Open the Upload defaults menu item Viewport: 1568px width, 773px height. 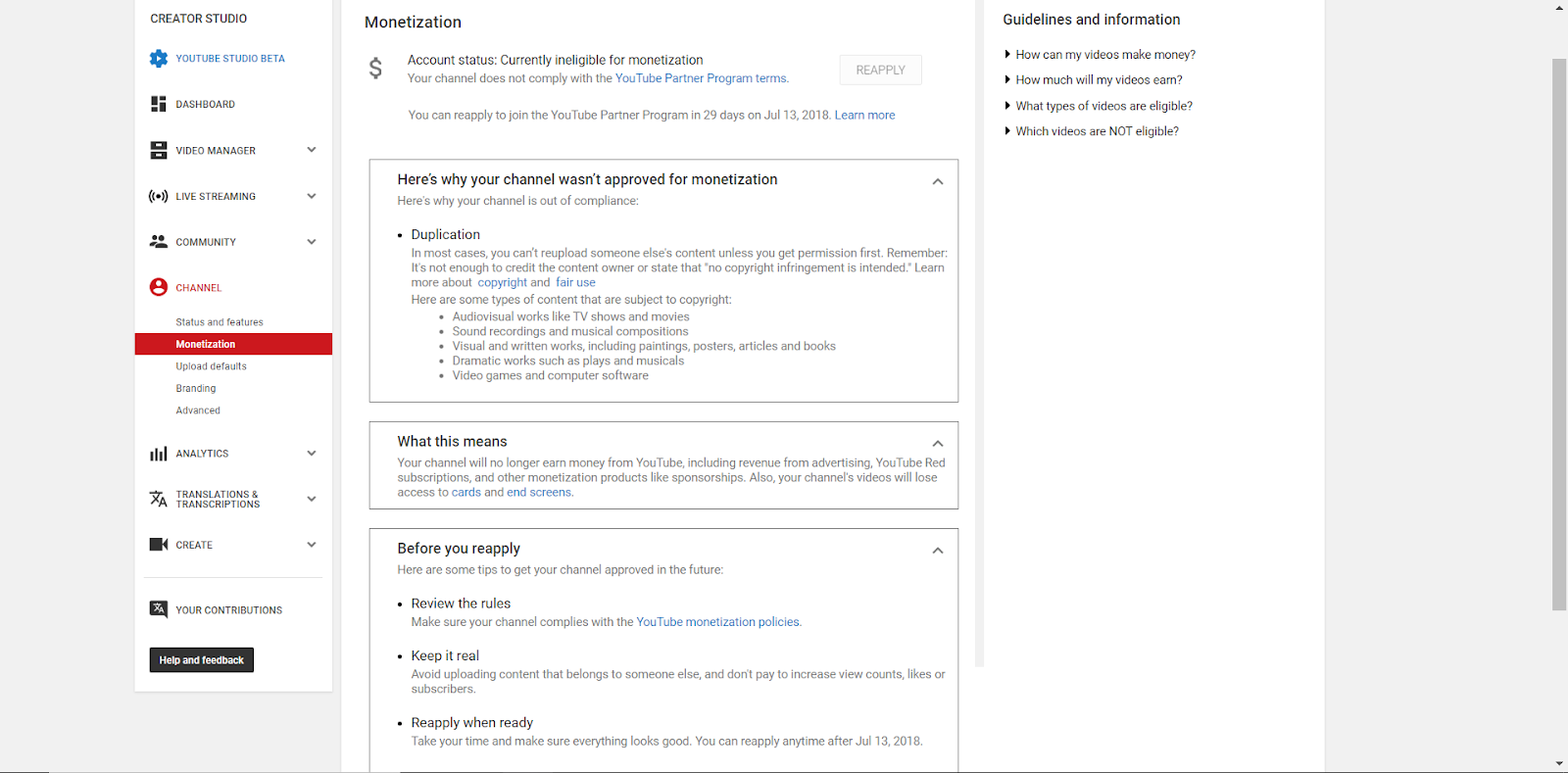[211, 366]
